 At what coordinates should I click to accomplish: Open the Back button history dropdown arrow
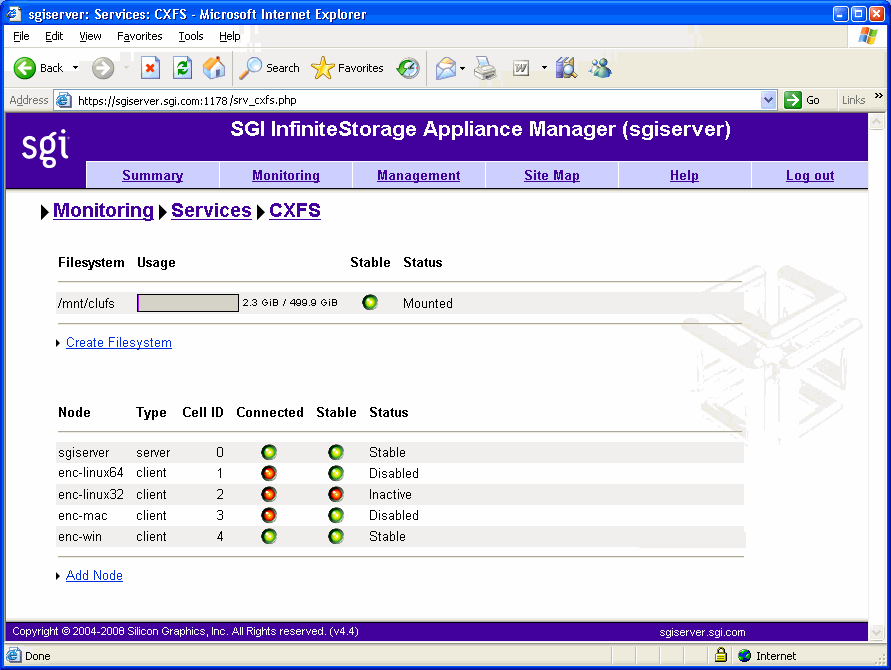(x=75, y=68)
